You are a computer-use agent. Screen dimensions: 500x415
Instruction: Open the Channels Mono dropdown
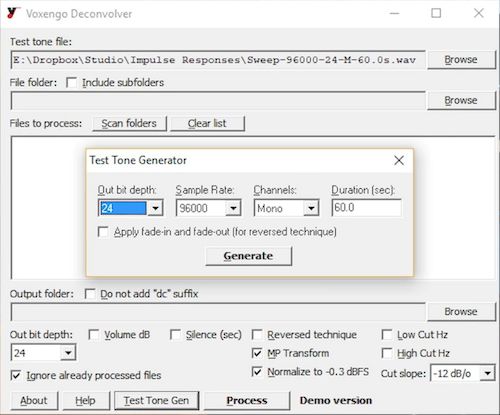(x=311, y=208)
